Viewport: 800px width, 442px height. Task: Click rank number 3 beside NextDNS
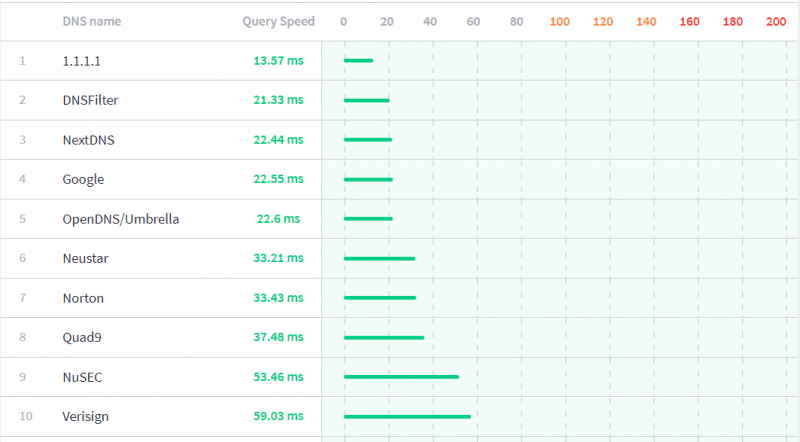(22, 140)
